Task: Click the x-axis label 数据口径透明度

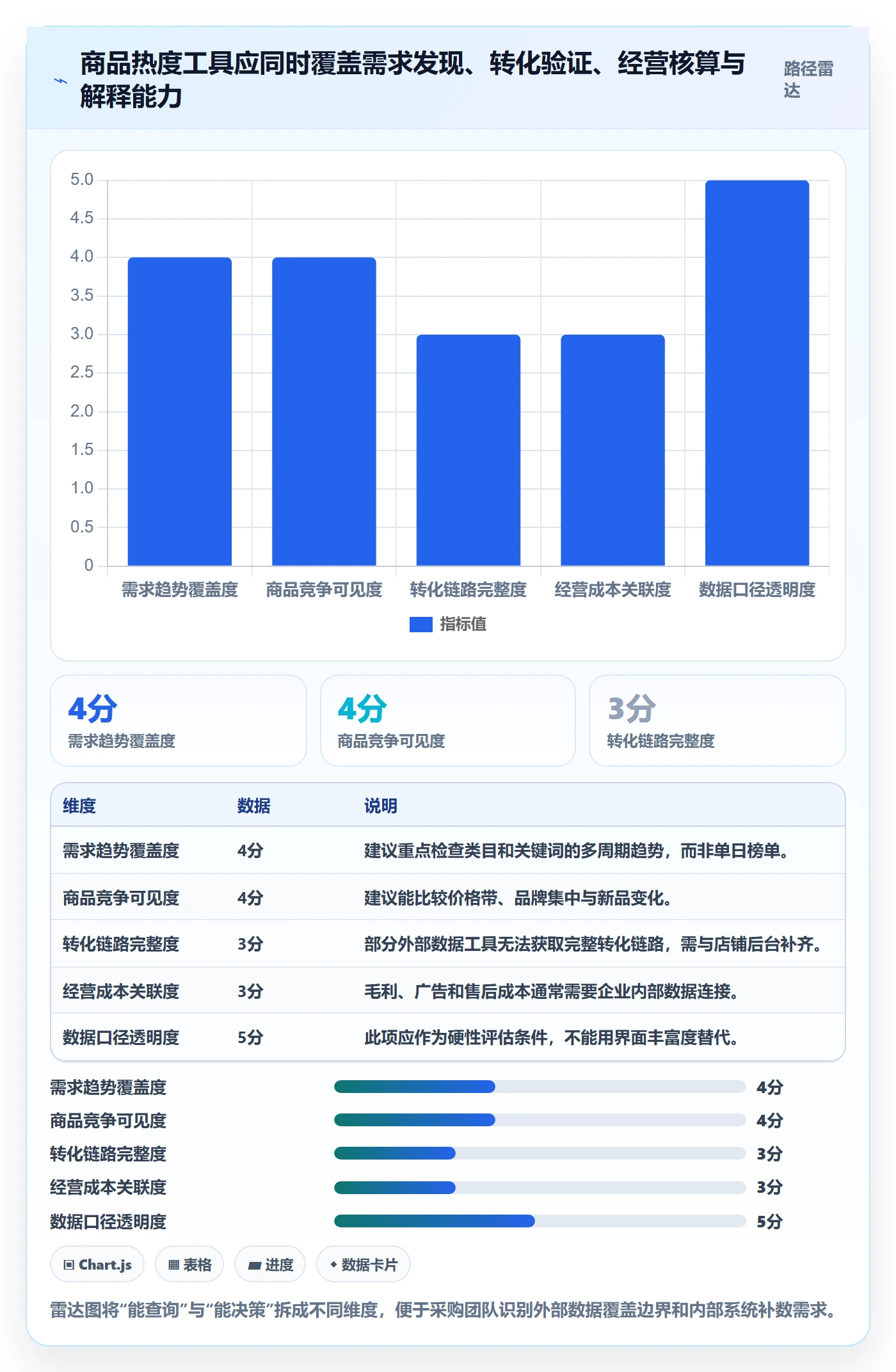Action: pos(757,589)
